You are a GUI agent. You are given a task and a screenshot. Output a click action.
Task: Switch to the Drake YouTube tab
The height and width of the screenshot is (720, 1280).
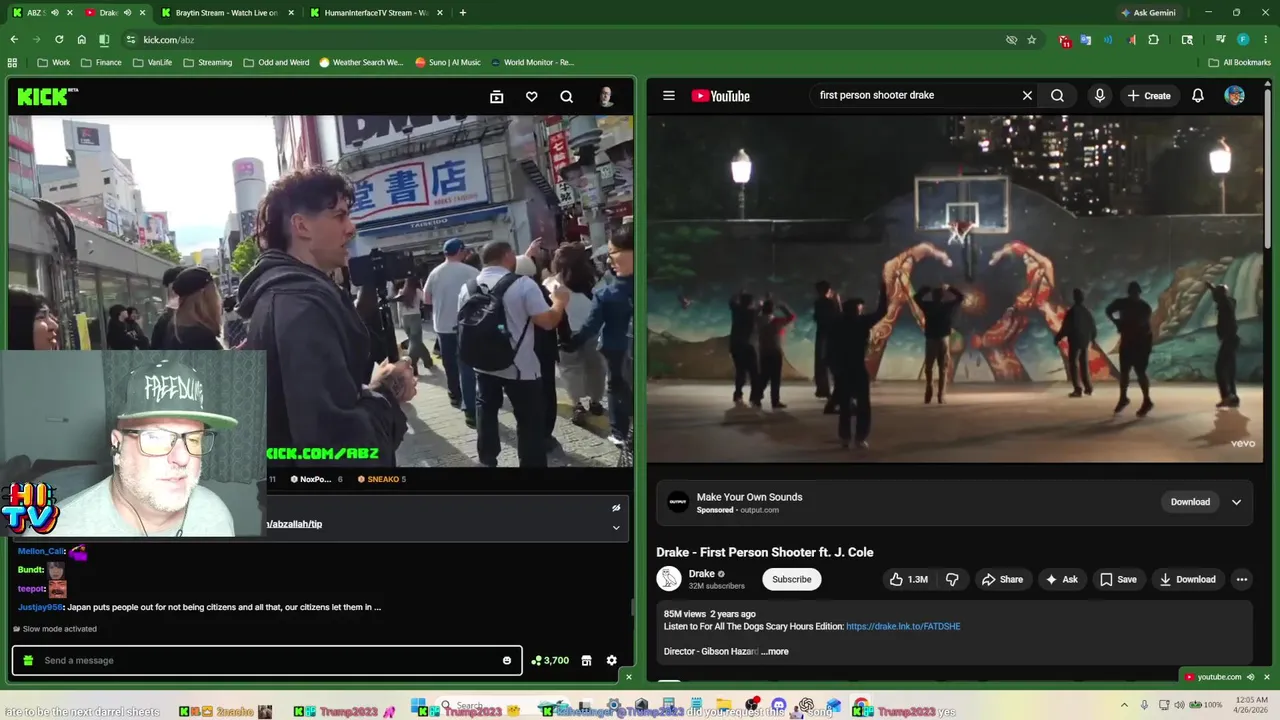coord(108,13)
